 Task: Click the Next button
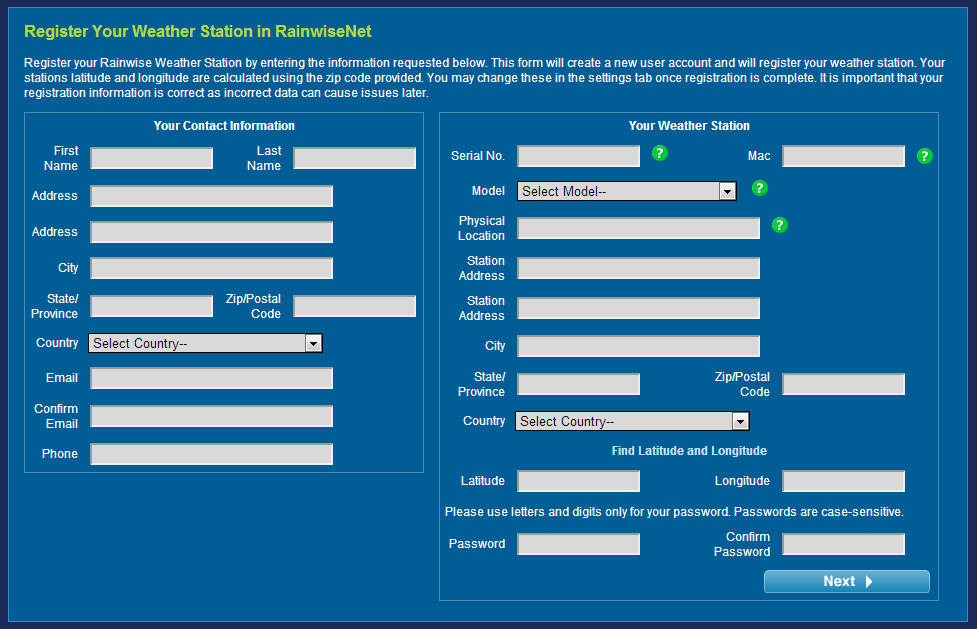pyautogui.click(x=846, y=581)
